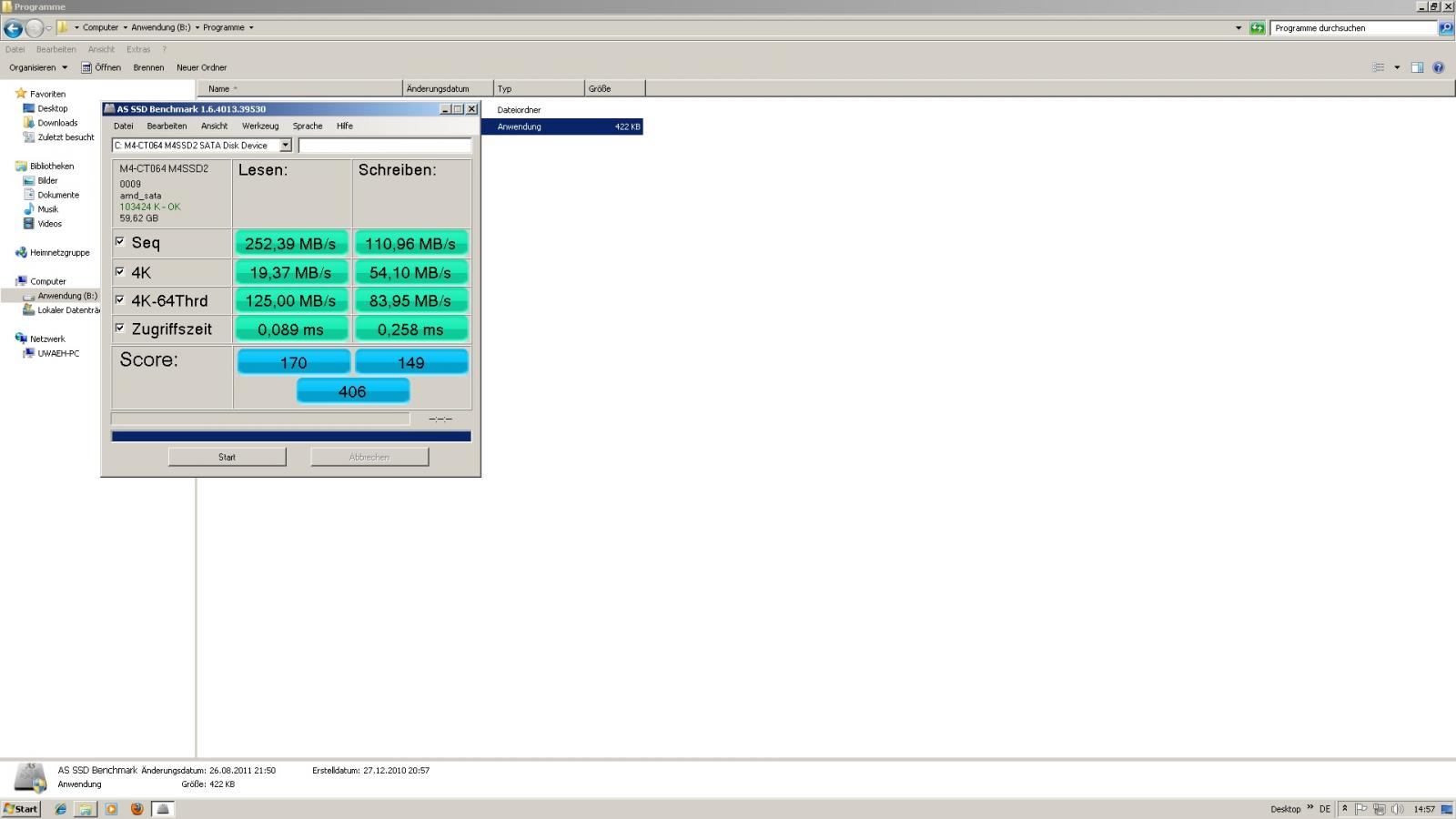The image size is (1456, 819).
Task: Click the Programme durchsuchen search field
Action: pos(1354,28)
